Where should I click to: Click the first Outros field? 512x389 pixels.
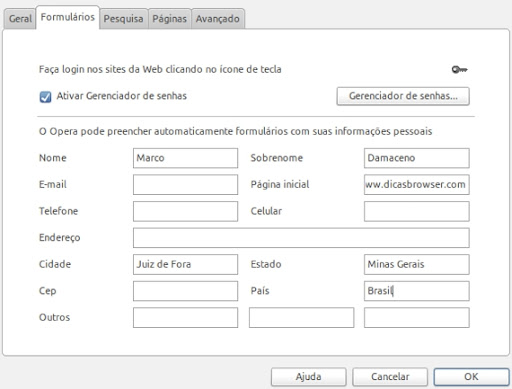point(185,318)
